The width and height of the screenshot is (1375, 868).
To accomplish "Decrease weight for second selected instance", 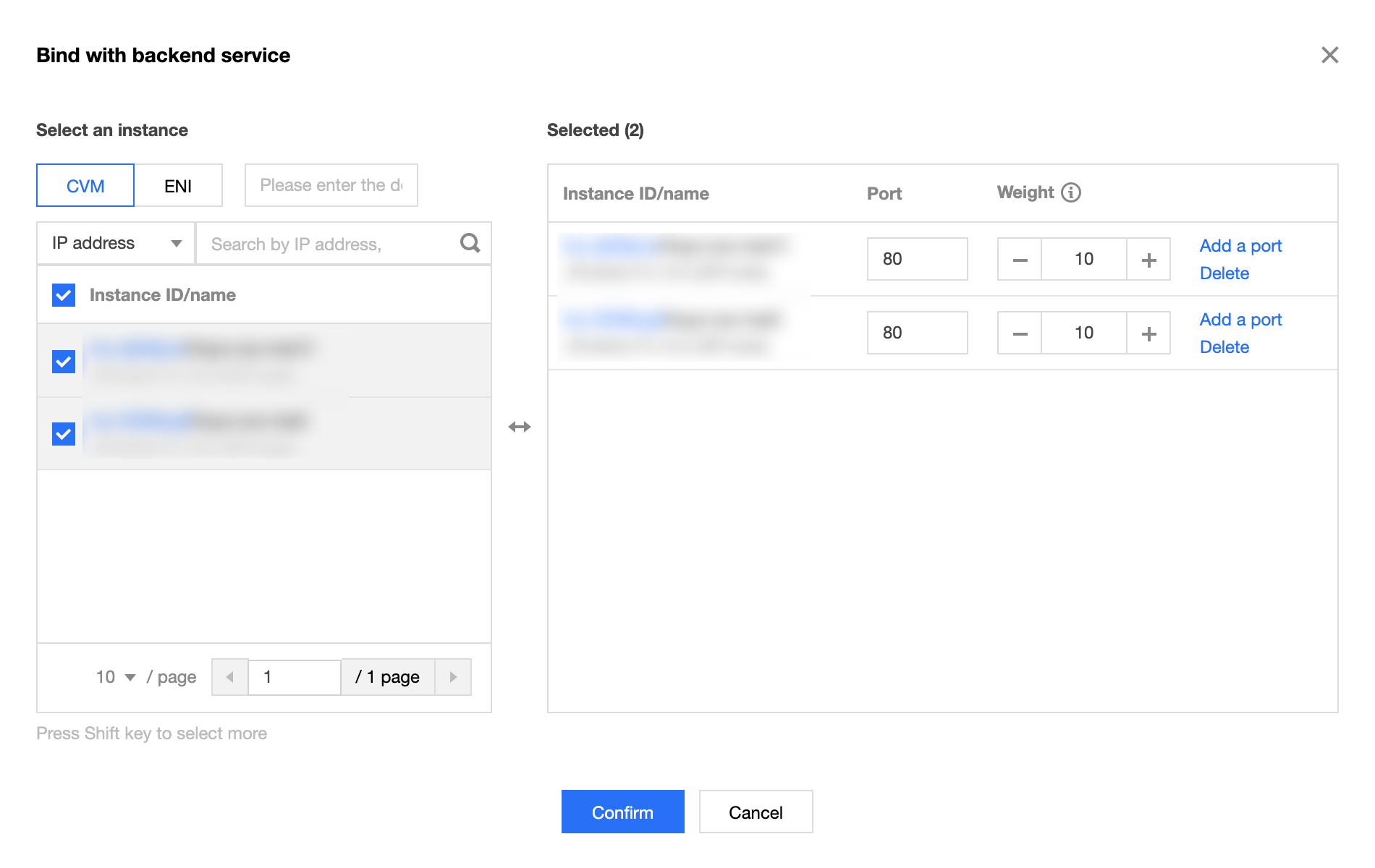I will 1020,333.
